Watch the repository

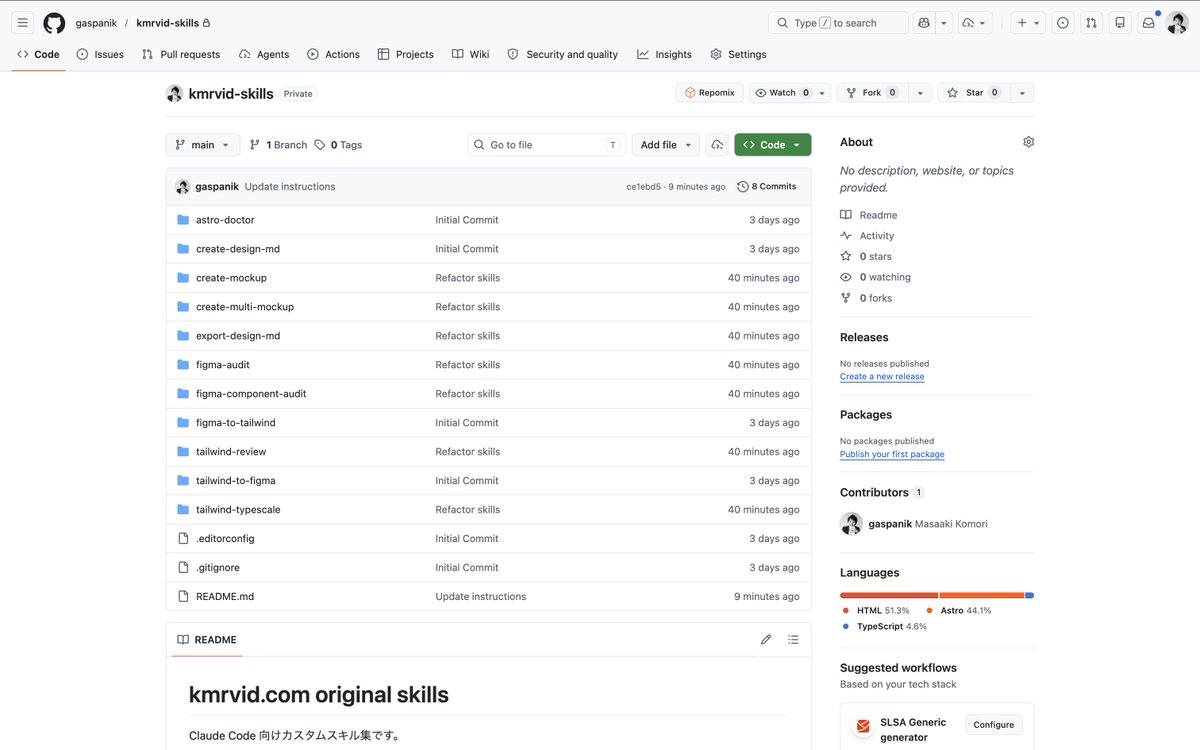pyautogui.click(x=782, y=93)
